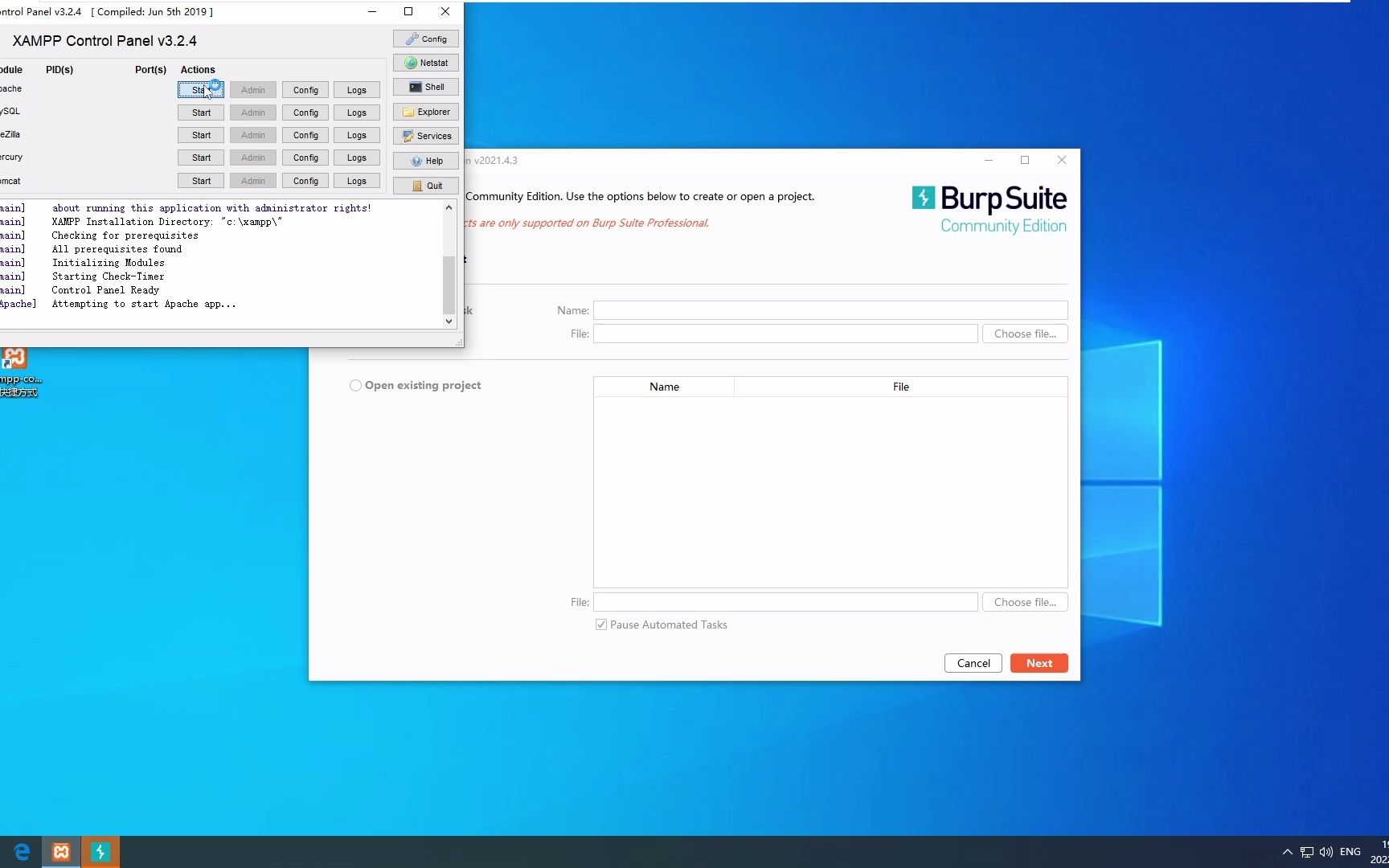Open Config for Mercury row
This screenshot has width=1389, height=868.
(x=305, y=158)
